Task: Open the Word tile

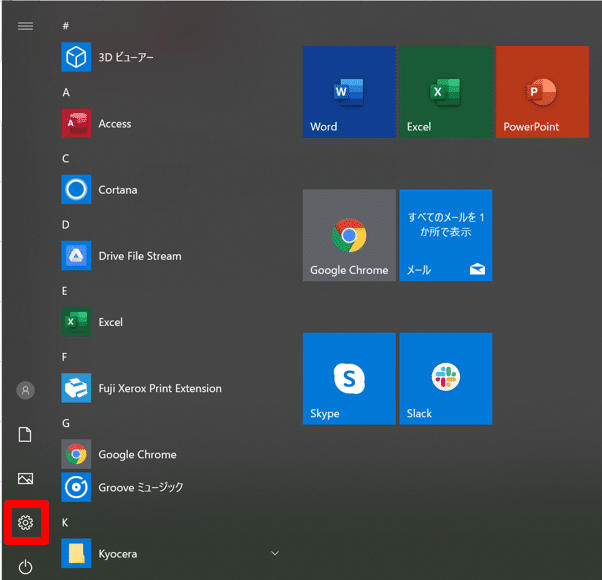Action: 349,92
